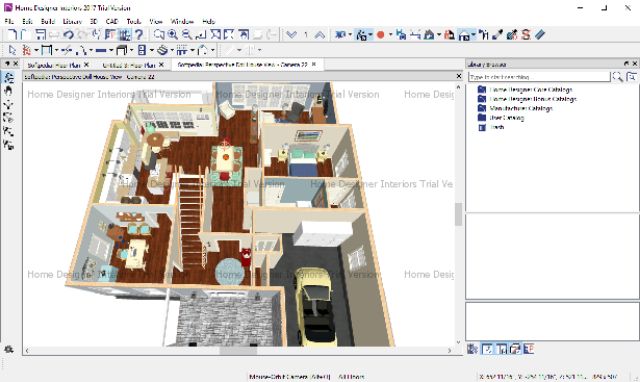Image resolution: width=640 pixels, height=382 pixels.
Task: Click the library search text field
Action: (539, 77)
